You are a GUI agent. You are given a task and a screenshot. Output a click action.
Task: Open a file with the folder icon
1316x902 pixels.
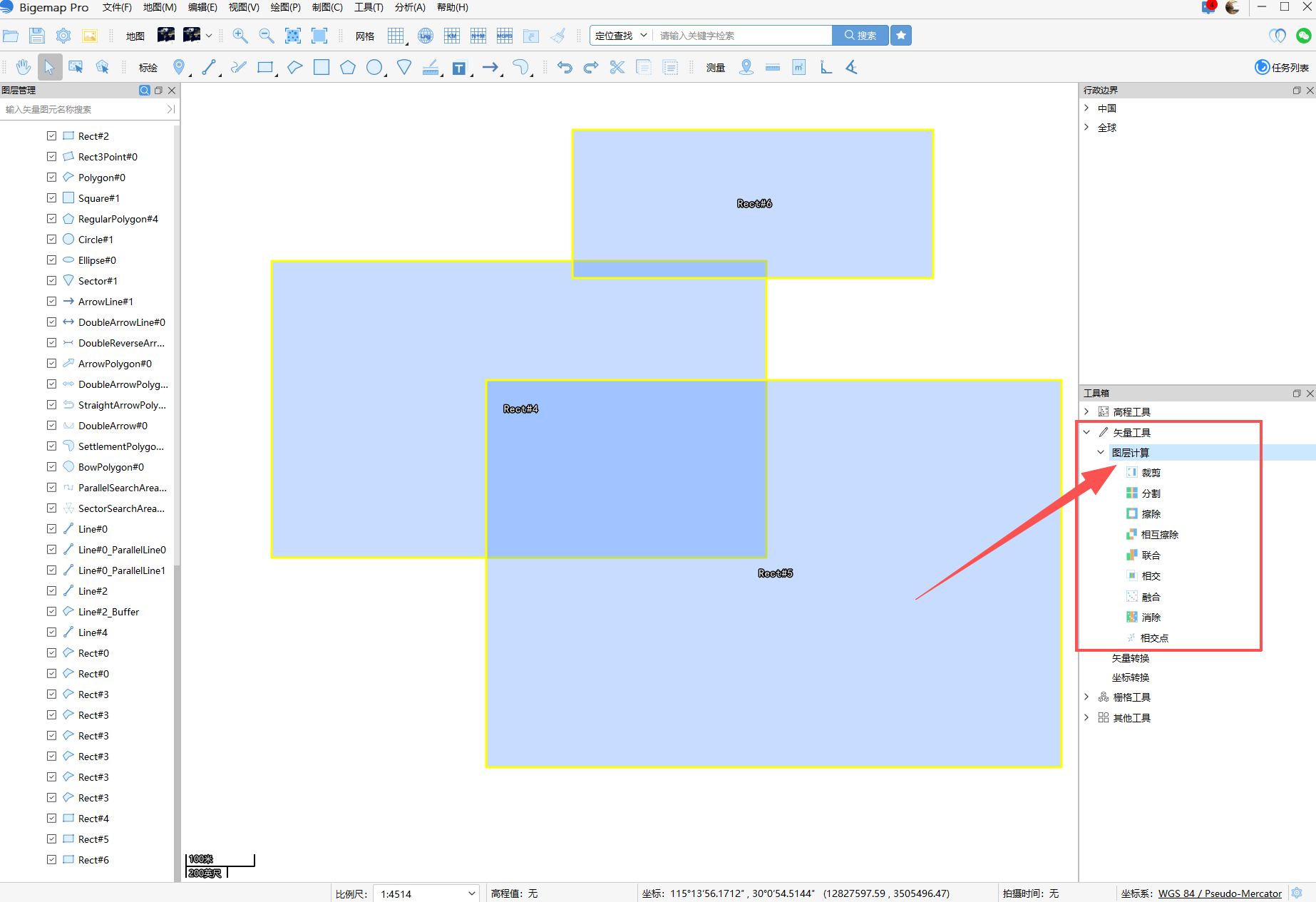point(11,36)
